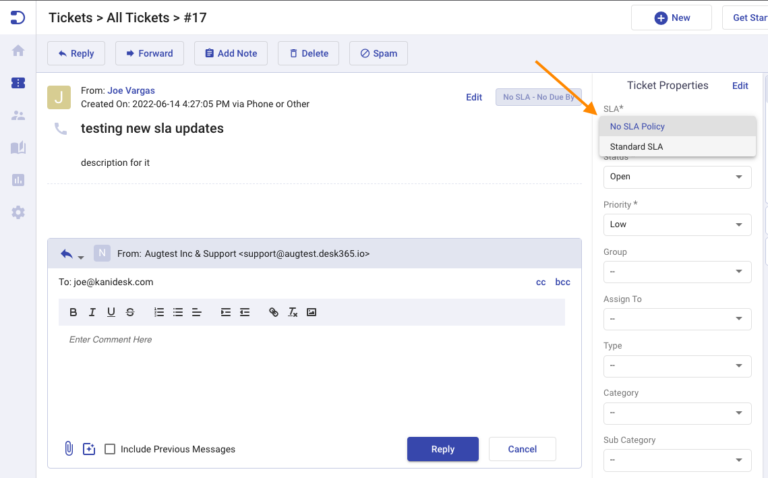
Task: Expand the reply type dropdown arrow
Action: point(81,257)
